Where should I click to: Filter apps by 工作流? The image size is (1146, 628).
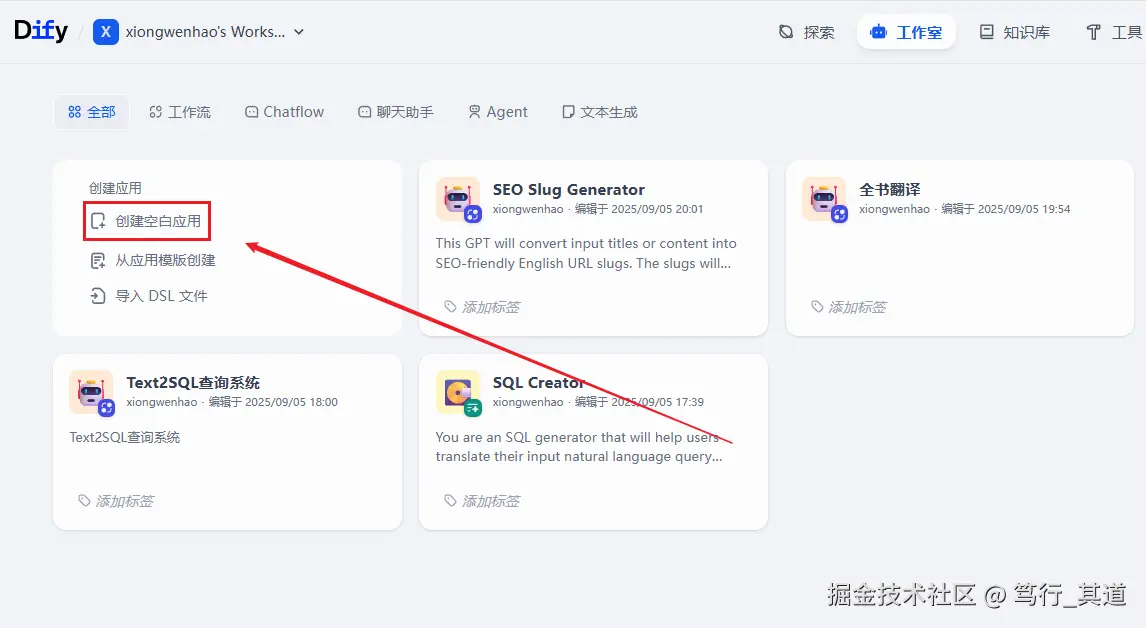(x=180, y=112)
